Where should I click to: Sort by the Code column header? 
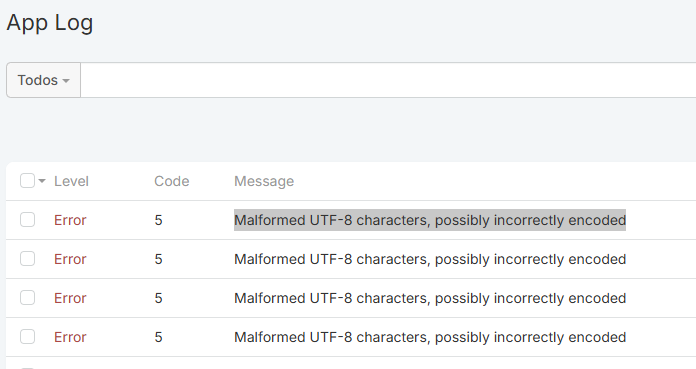(172, 181)
